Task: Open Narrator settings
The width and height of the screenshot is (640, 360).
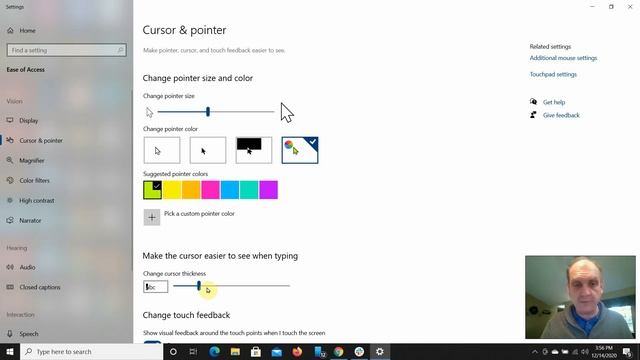Action: click(30, 221)
